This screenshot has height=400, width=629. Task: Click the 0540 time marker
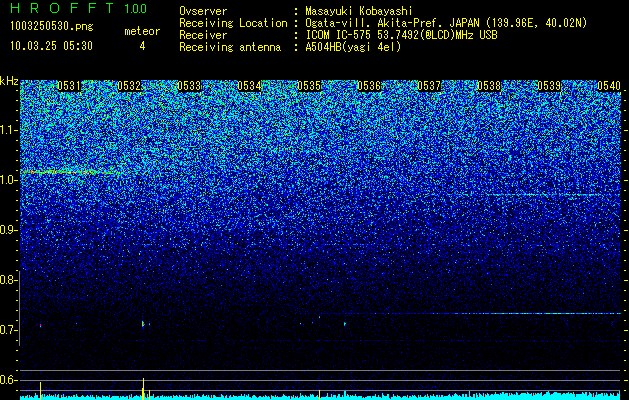point(609,86)
